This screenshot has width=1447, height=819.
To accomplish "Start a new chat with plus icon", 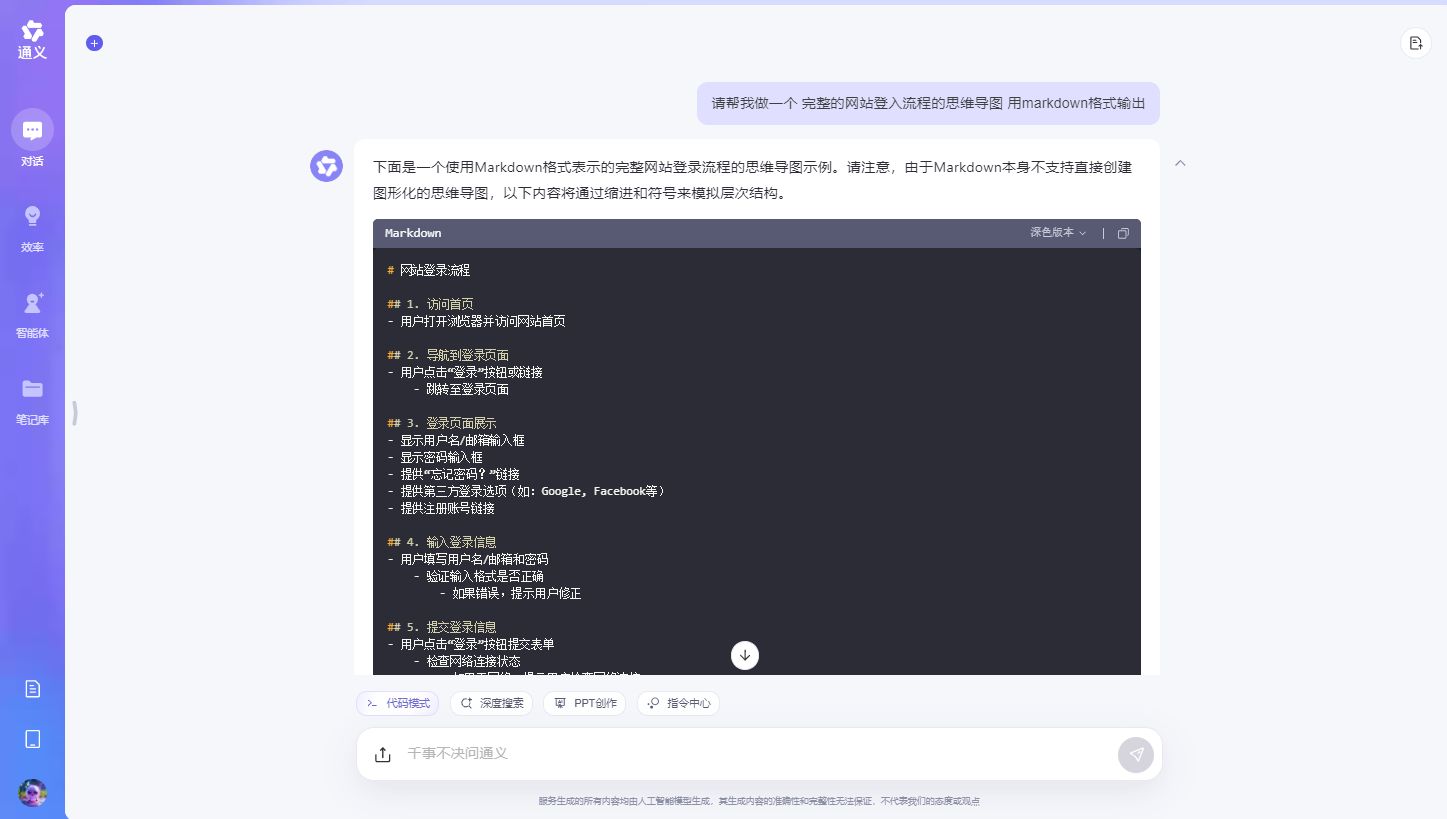I will tap(94, 43).
